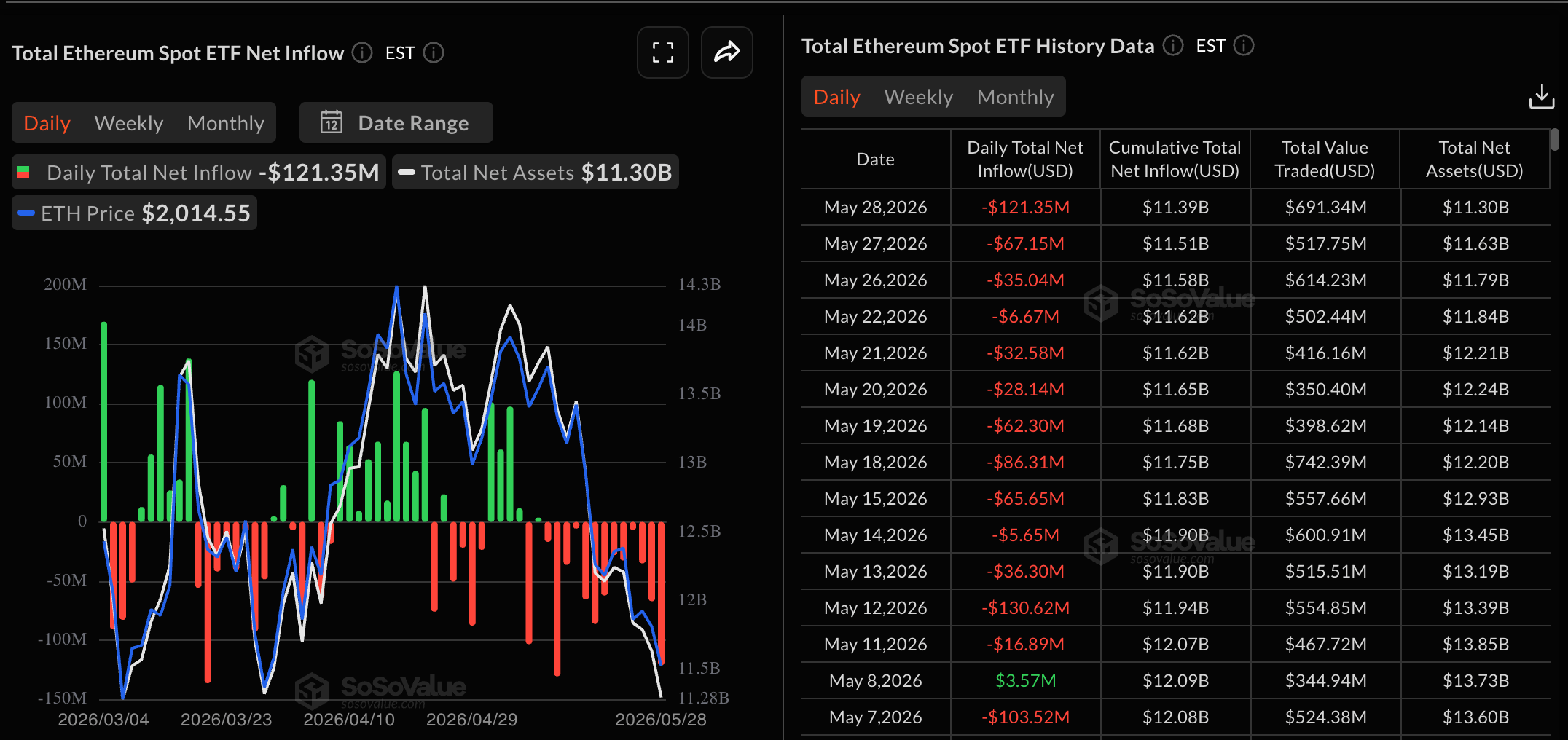The image size is (1568, 740).
Task: Click the May 21,2026 date cell
Action: tap(876, 353)
